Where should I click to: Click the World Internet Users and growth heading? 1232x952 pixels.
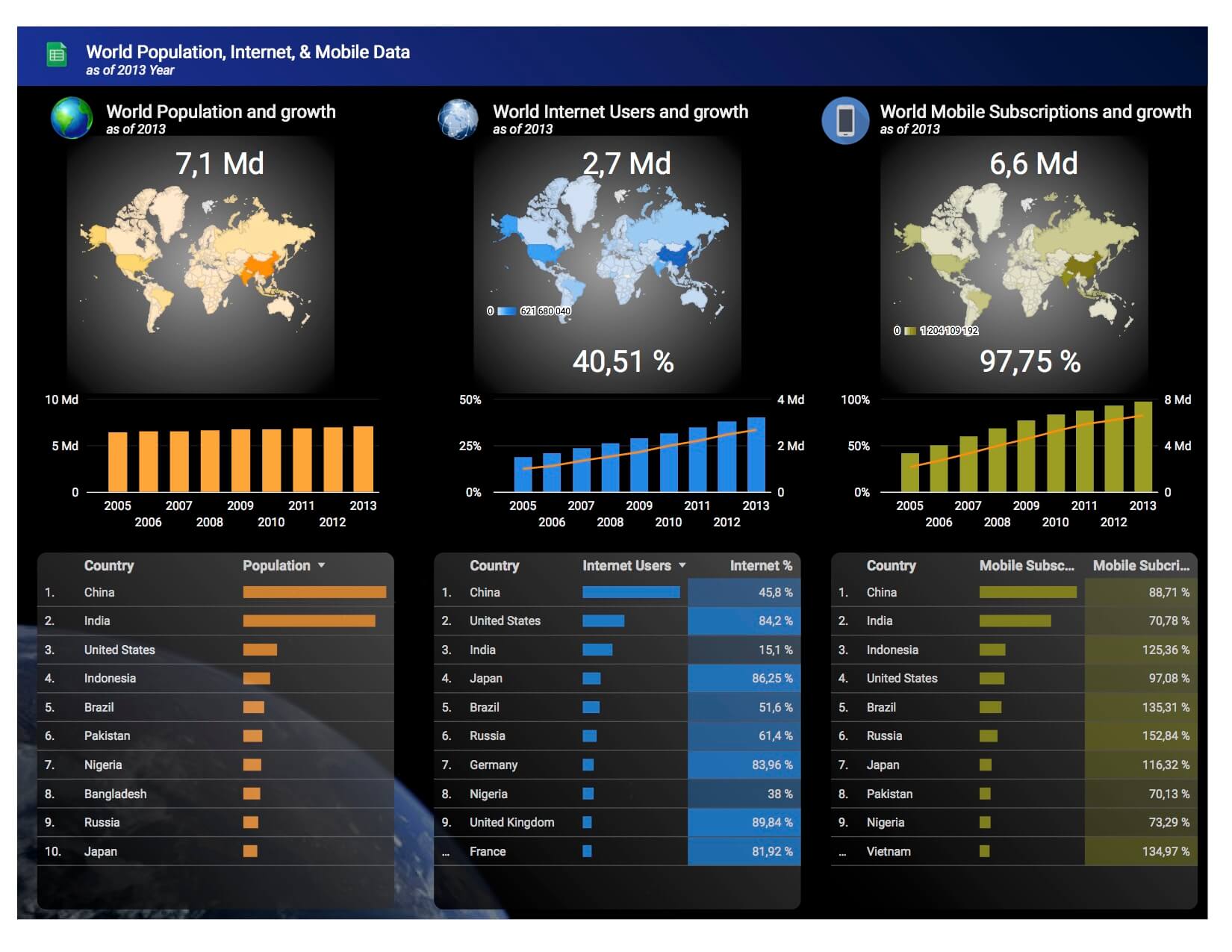pos(620,111)
